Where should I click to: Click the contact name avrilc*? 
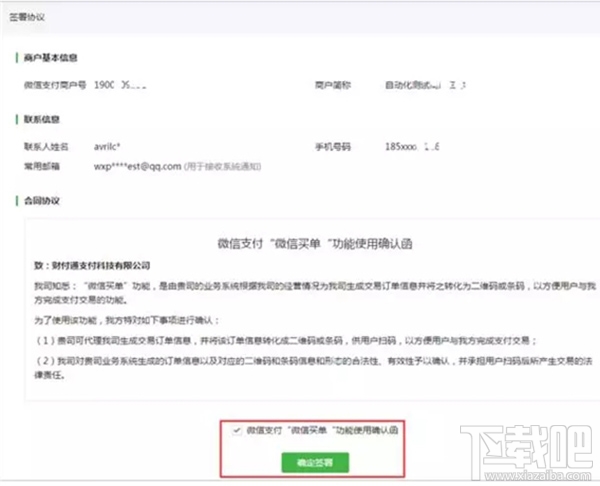coord(107,147)
